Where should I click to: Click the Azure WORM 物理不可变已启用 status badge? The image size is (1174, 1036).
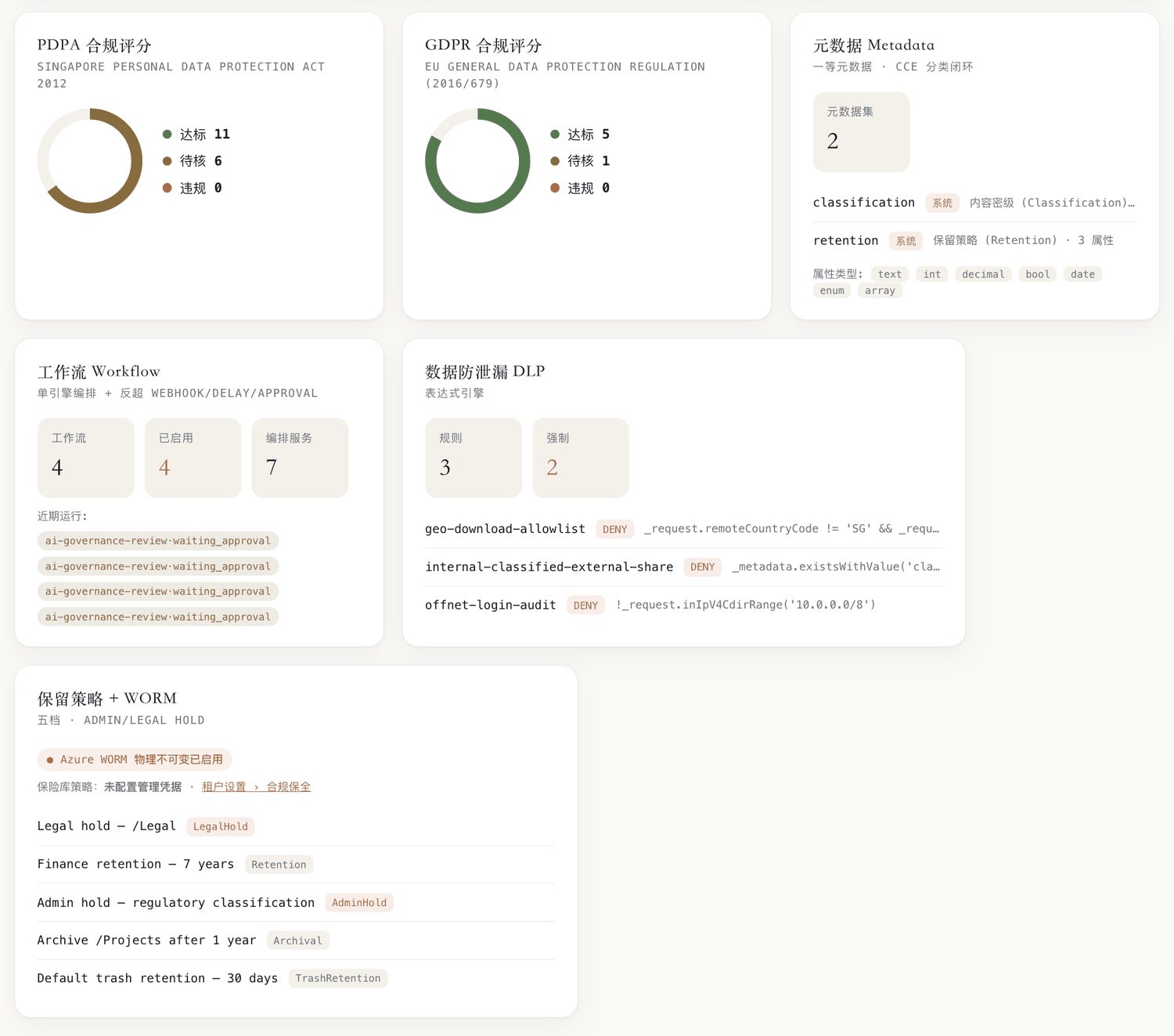click(x=135, y=759)
